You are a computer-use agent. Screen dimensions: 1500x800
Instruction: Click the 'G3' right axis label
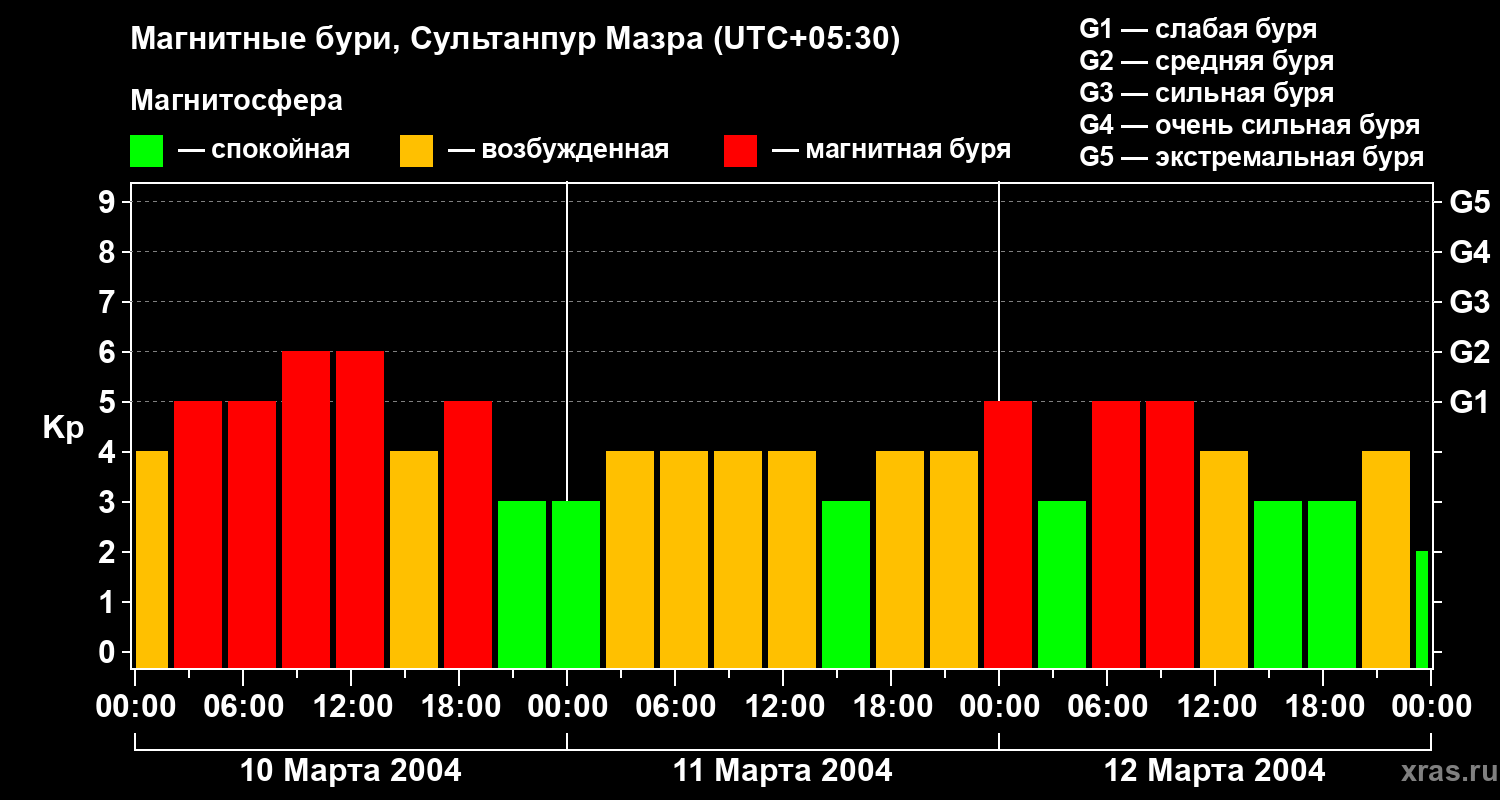point(1469,302)
